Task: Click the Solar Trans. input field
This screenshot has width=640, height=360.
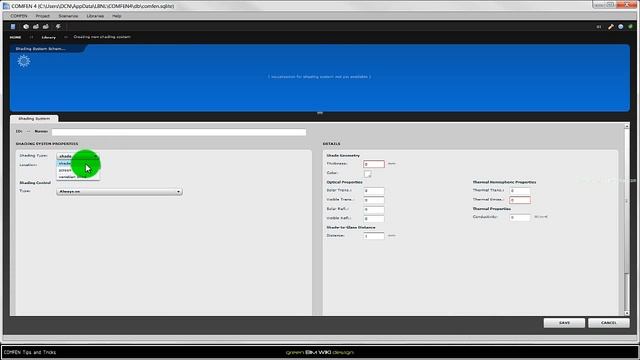Action: tap(374, 191)
